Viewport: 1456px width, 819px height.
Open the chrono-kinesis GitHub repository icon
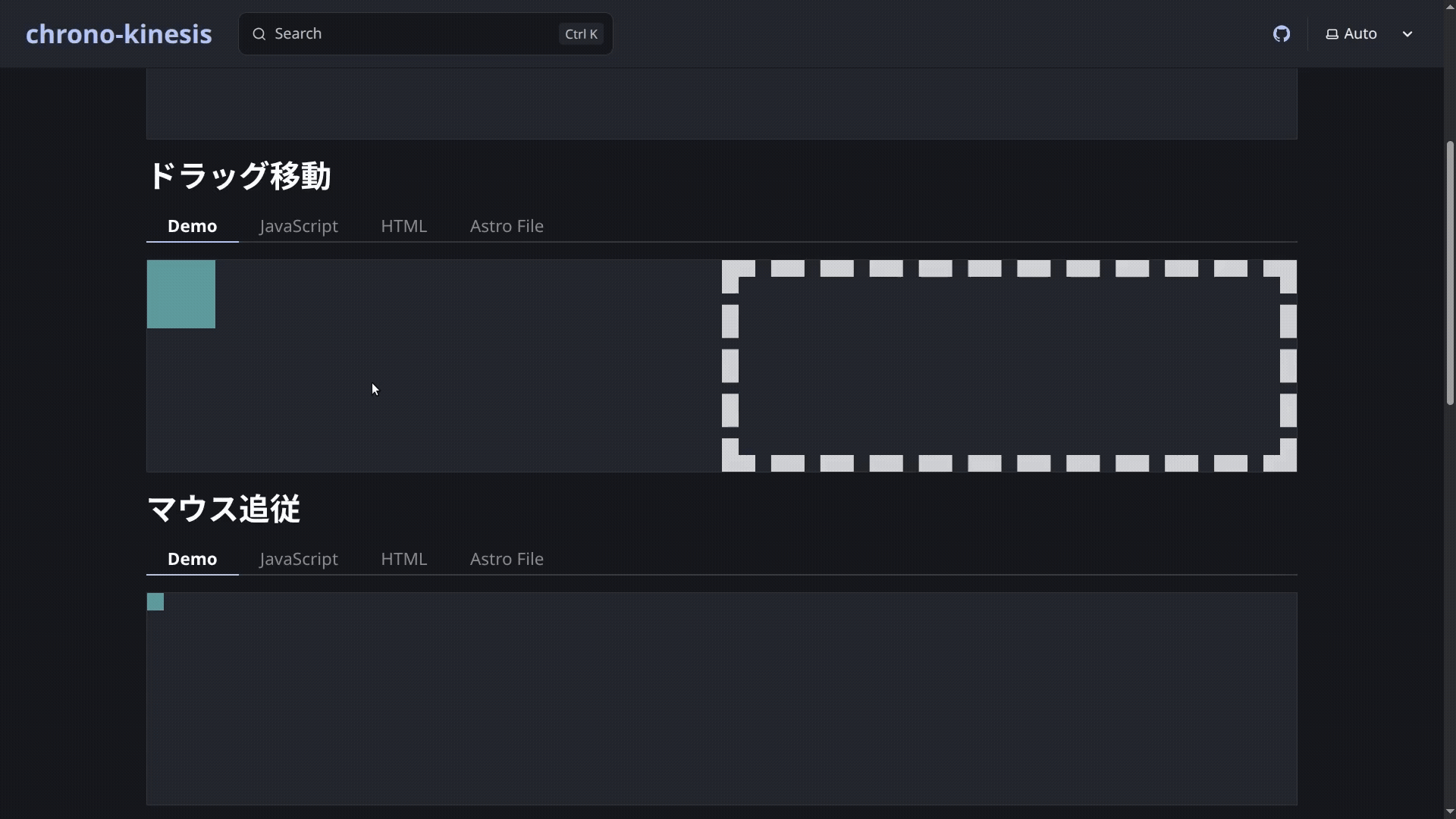click(x=1281, y=33)
